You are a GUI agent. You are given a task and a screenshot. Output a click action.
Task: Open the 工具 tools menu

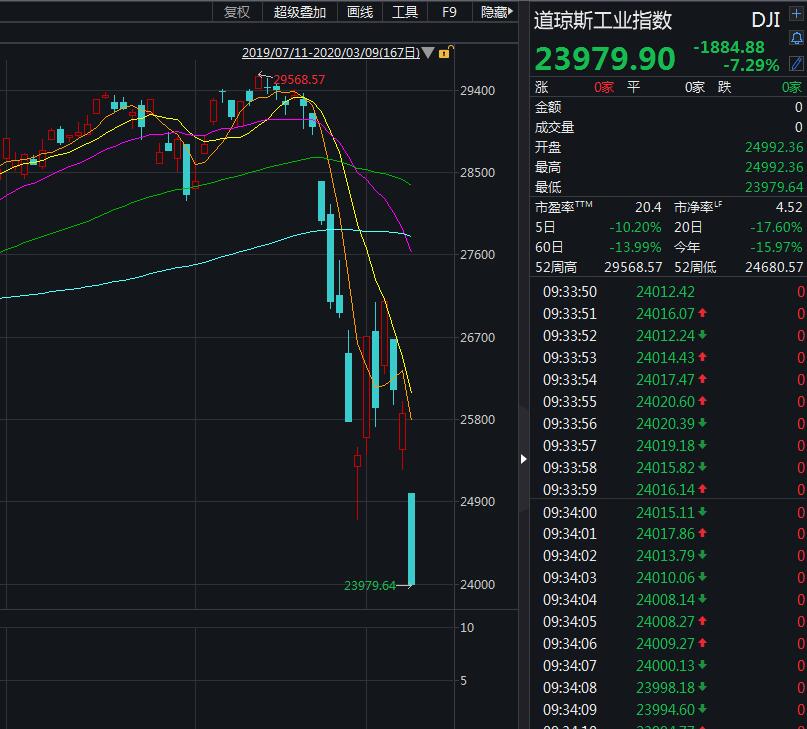pos(405,12)
